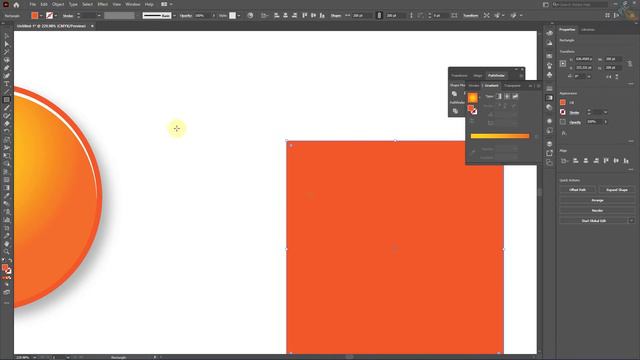Click the fx effects icon in Appearance section

coord(564,133)
